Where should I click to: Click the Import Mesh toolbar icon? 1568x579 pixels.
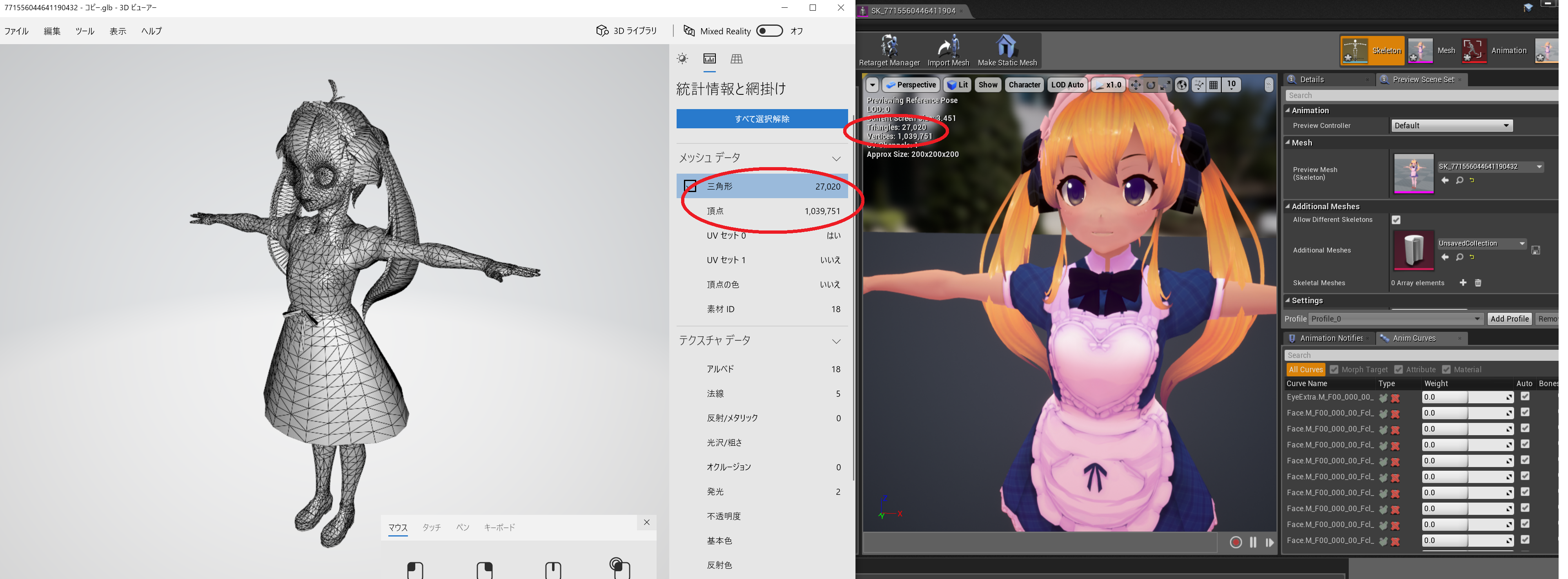[x=948, y=50]
